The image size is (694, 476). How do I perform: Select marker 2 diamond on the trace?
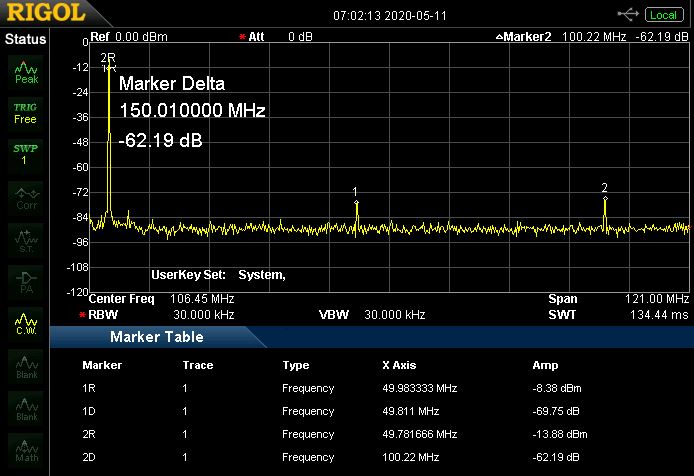point(605,198)
